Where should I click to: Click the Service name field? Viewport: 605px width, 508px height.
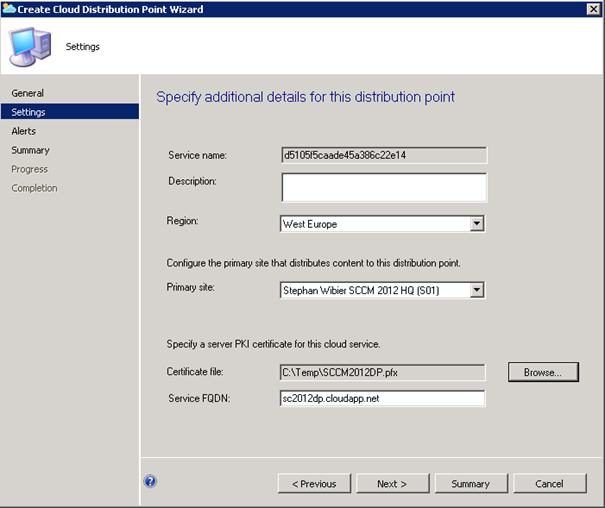tap(383, 155)
